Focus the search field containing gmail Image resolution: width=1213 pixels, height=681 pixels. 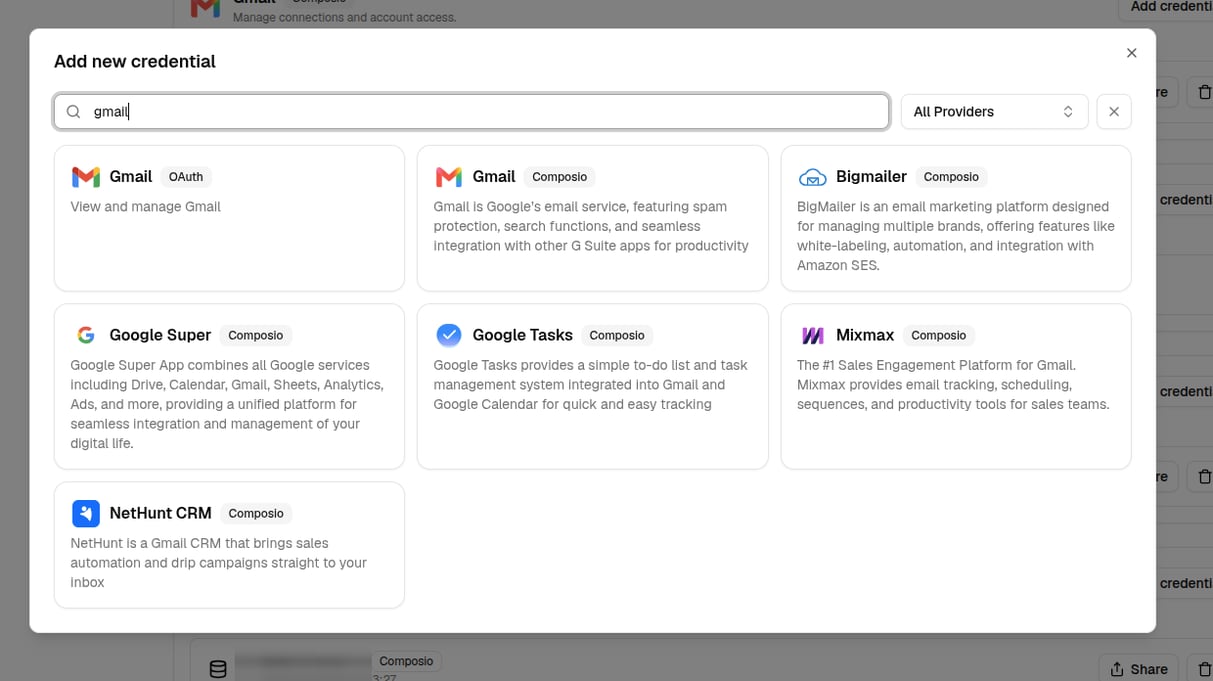coord(471,112)
